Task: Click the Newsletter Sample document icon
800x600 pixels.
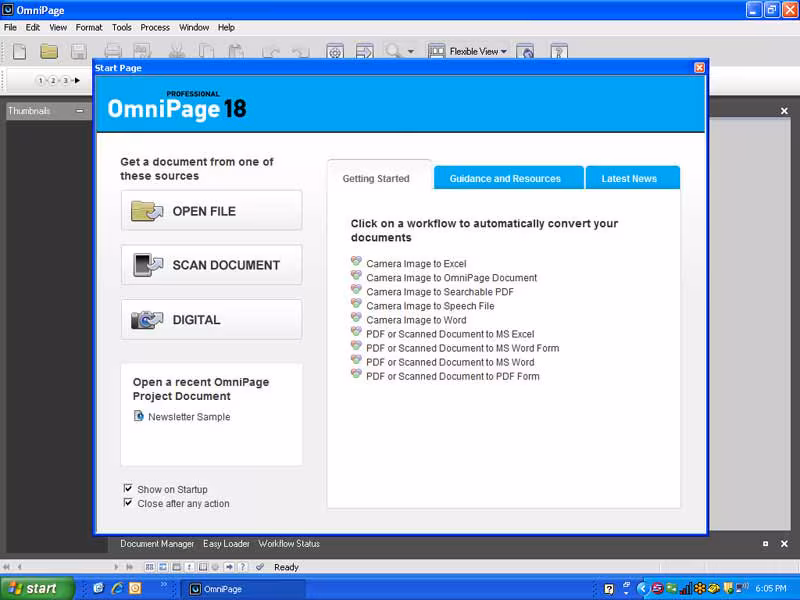Action: pos(138,416)
